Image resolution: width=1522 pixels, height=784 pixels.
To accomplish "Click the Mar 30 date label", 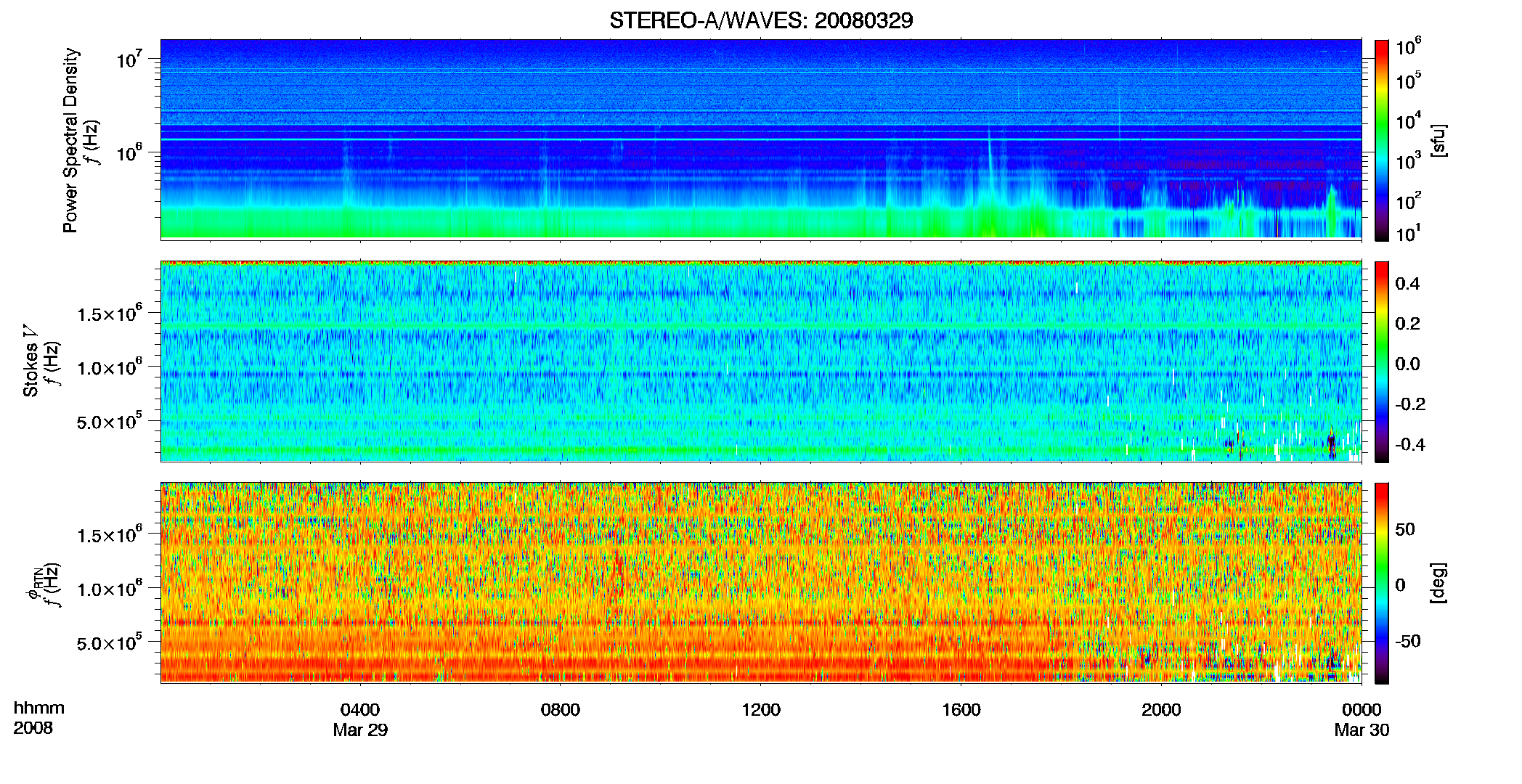I will tap(1362, 730).
